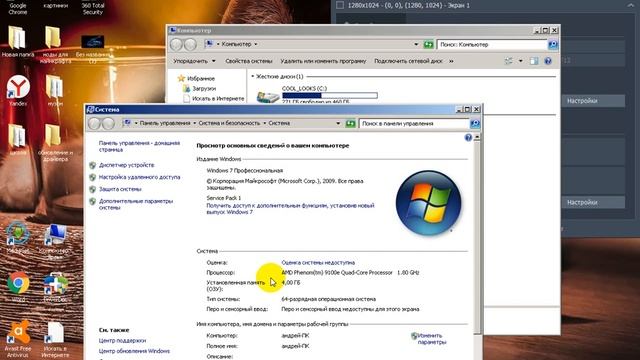Go forward in the Компьютер window

pyautogui.click(x=190, y=44)
